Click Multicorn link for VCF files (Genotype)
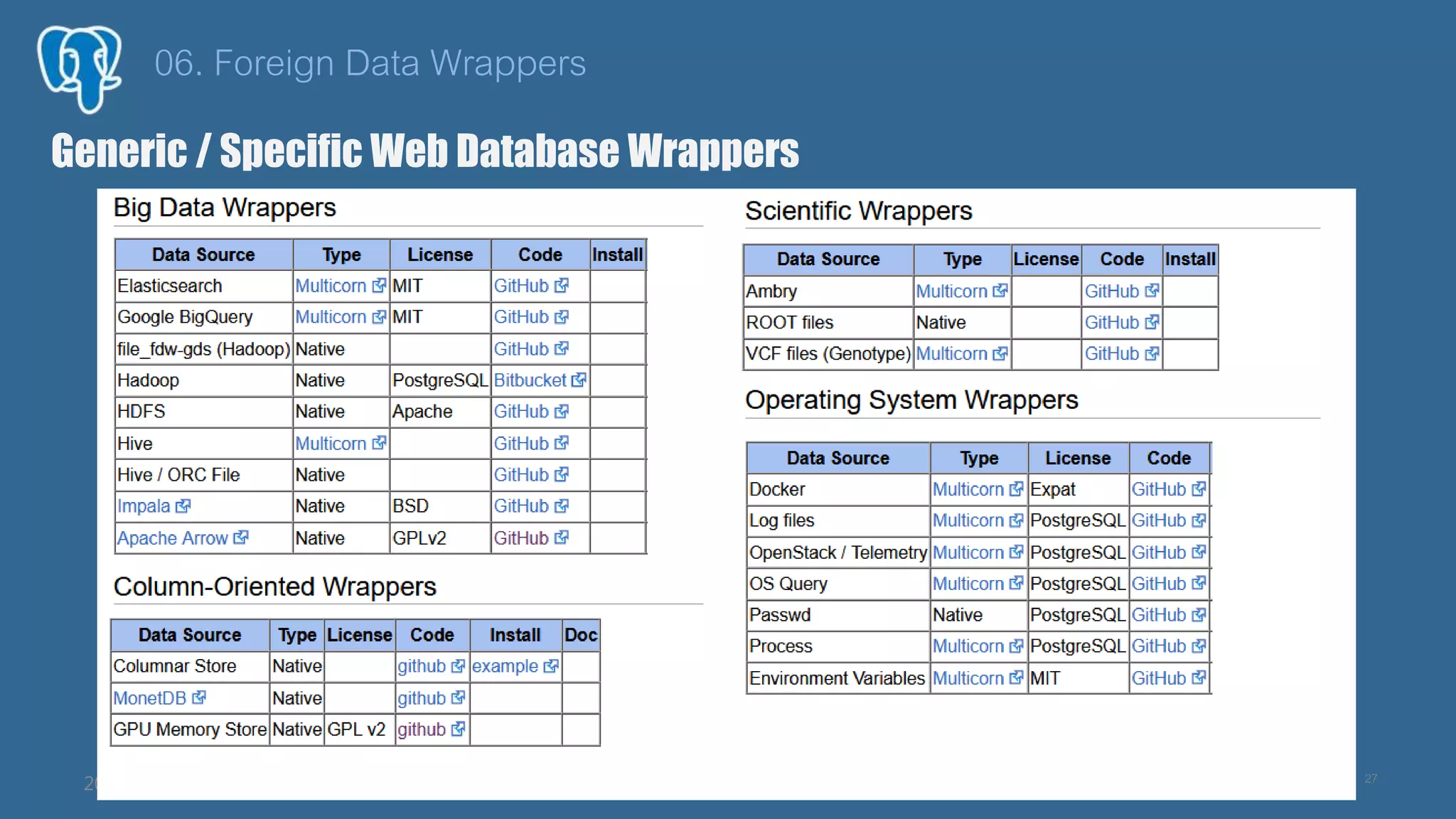Screen dimensions: 1456x819 (x=961, y=354)
